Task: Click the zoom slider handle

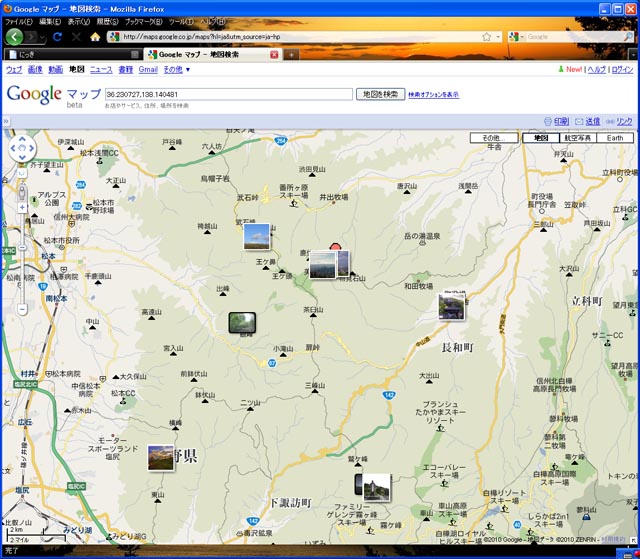Action: (22, 248)
